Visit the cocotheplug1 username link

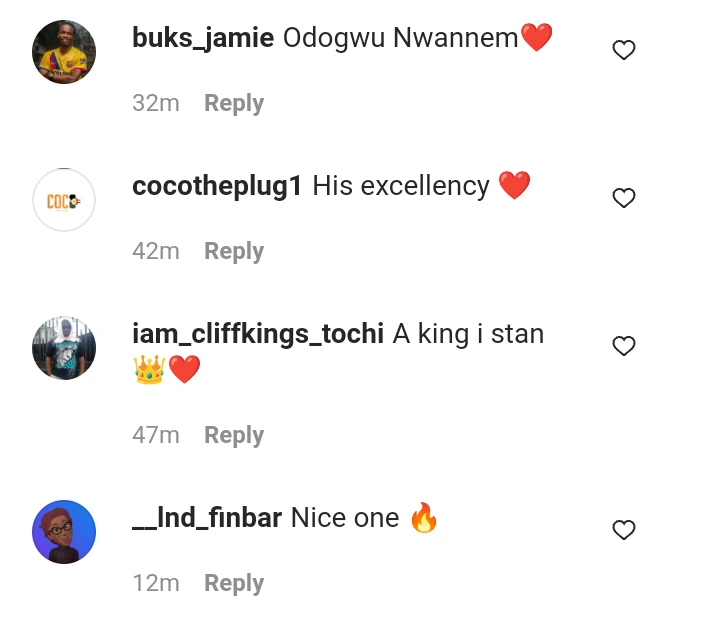217,186
